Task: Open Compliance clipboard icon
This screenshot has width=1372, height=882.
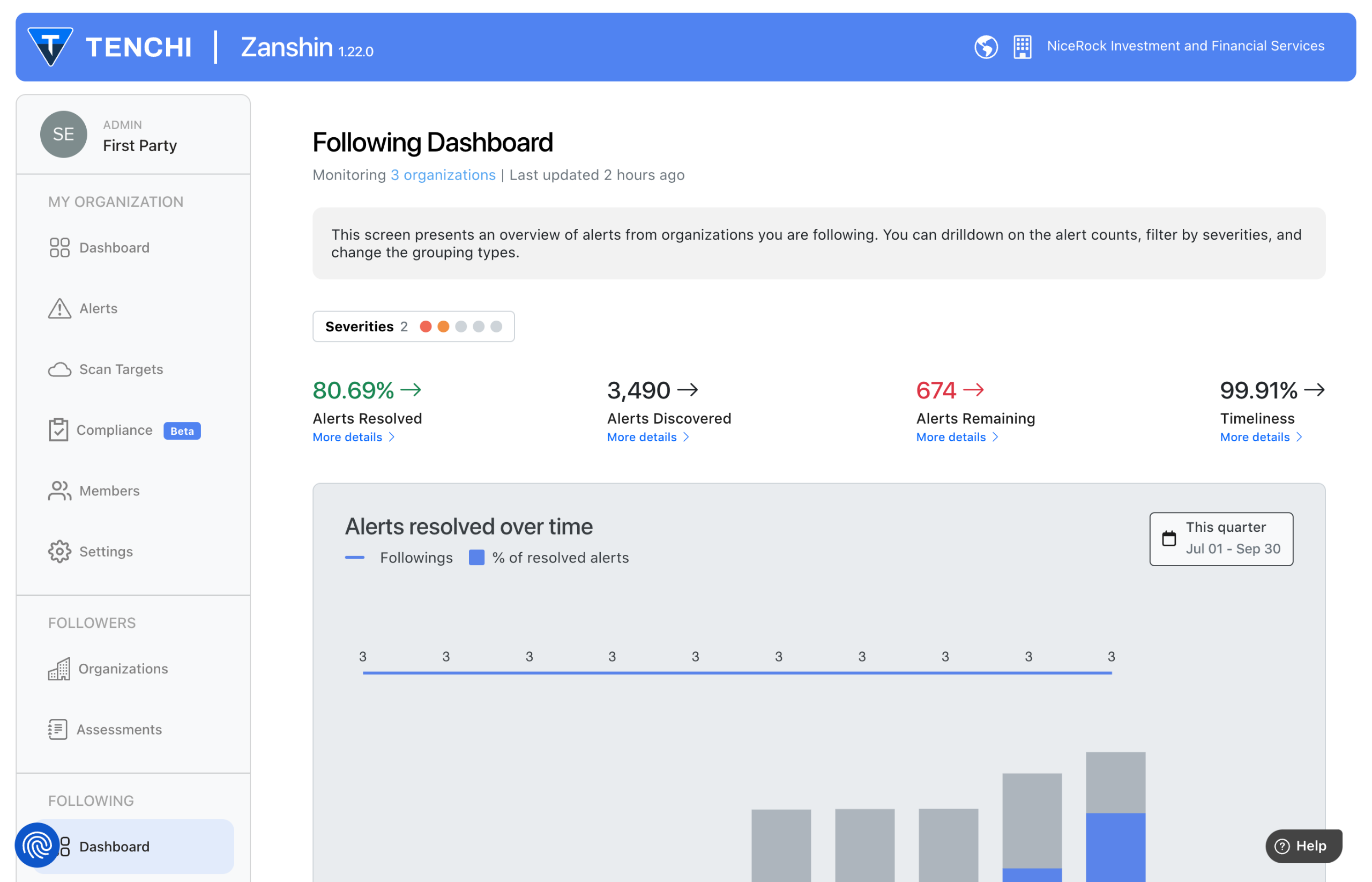Action: pos(58,430)
